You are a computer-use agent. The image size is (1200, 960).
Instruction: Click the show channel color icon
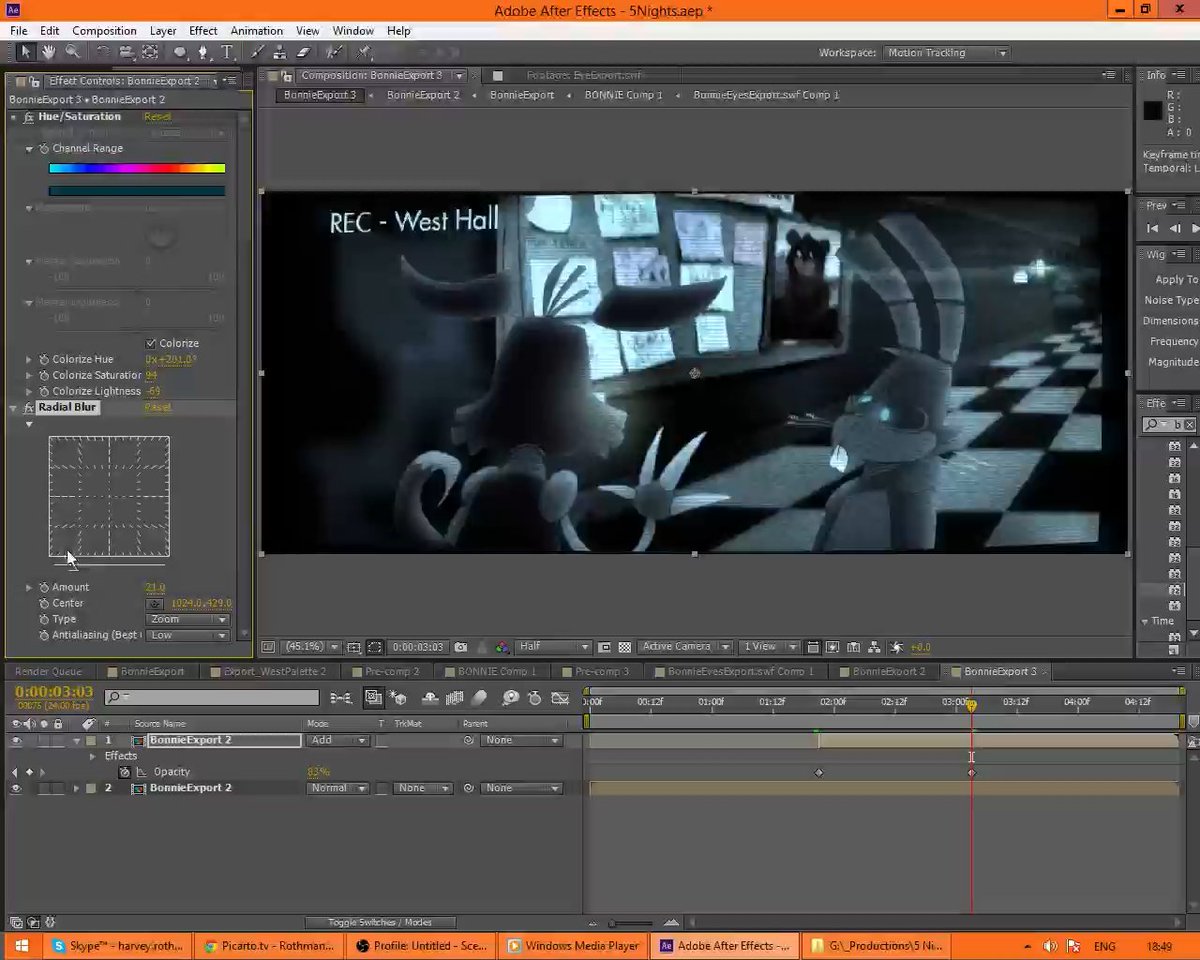(x=502, y=647)
